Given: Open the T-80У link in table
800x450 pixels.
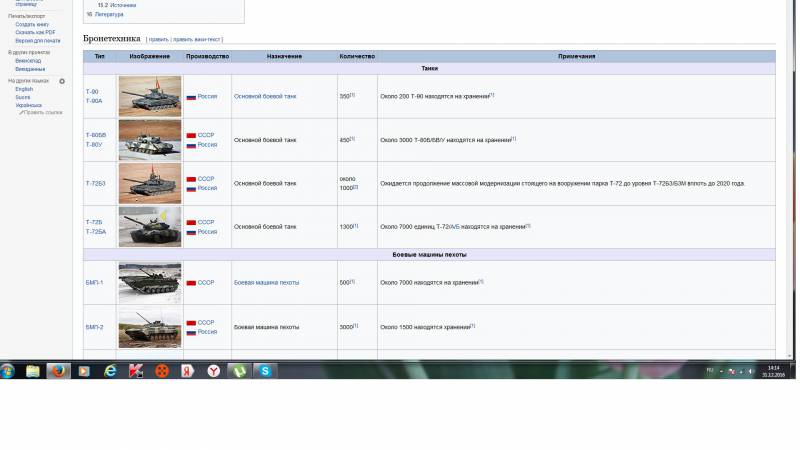Looking at the screenshot, I should point(95,144).
